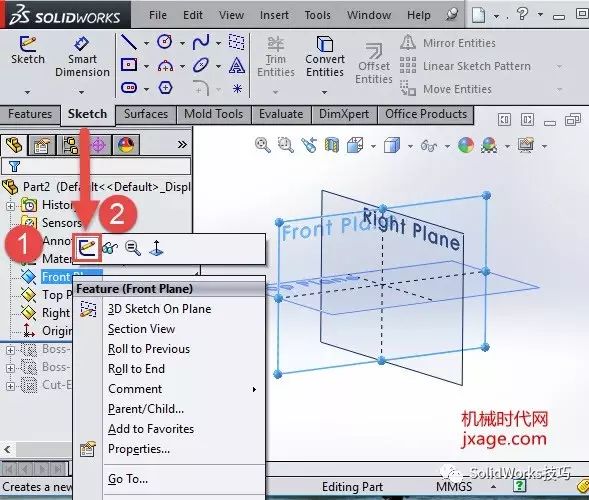Click the Point tool asterisk icon

click(x=237, y=89)
